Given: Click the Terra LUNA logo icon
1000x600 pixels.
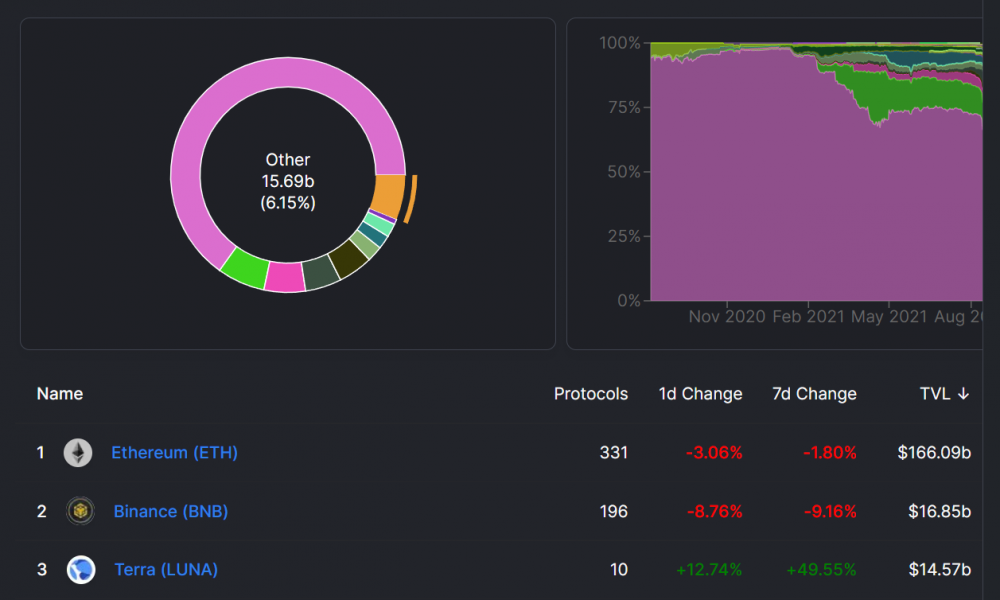Looking at the screenshot, I should point(81,569).
